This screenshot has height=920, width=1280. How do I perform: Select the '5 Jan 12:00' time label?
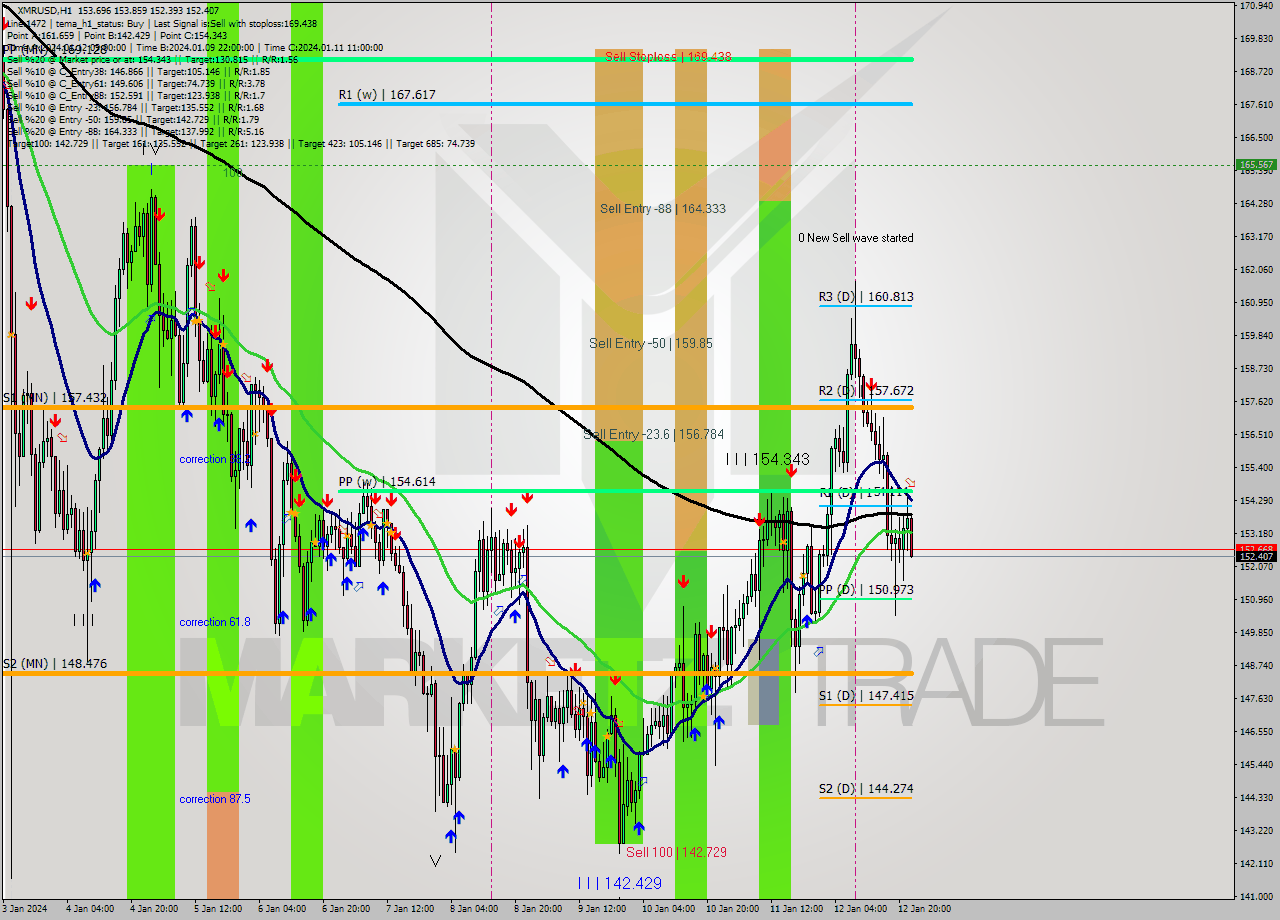[217, 909]
